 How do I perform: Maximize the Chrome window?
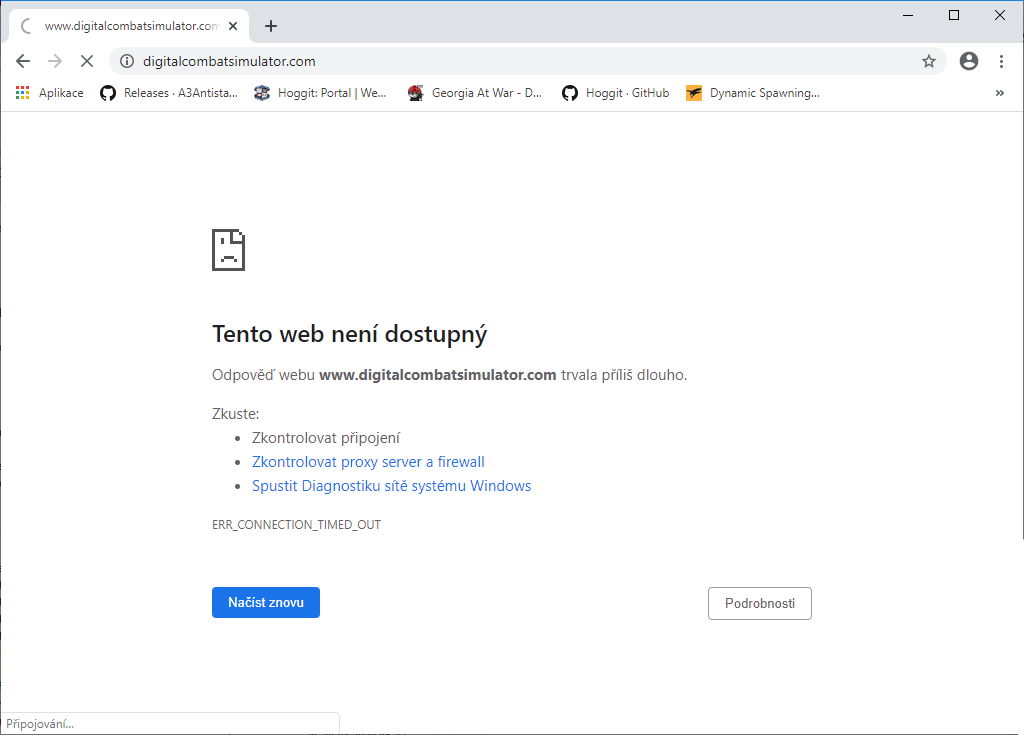tap(953, 15)
